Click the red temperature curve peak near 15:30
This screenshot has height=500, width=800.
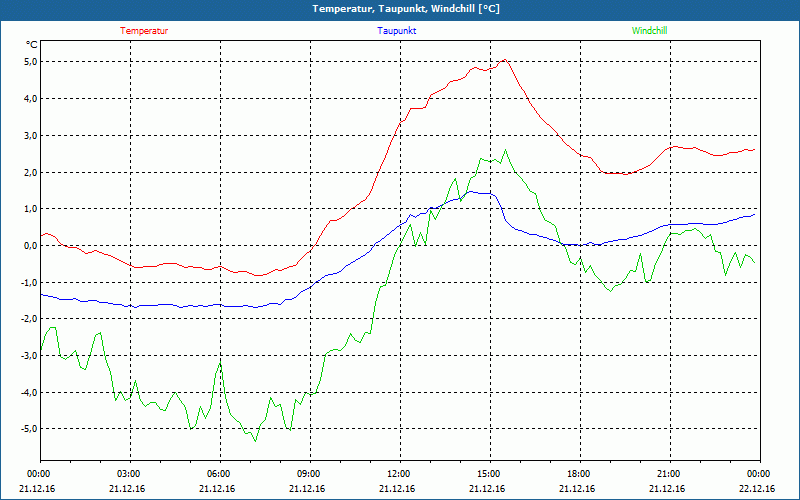click(x=505, y=60)
